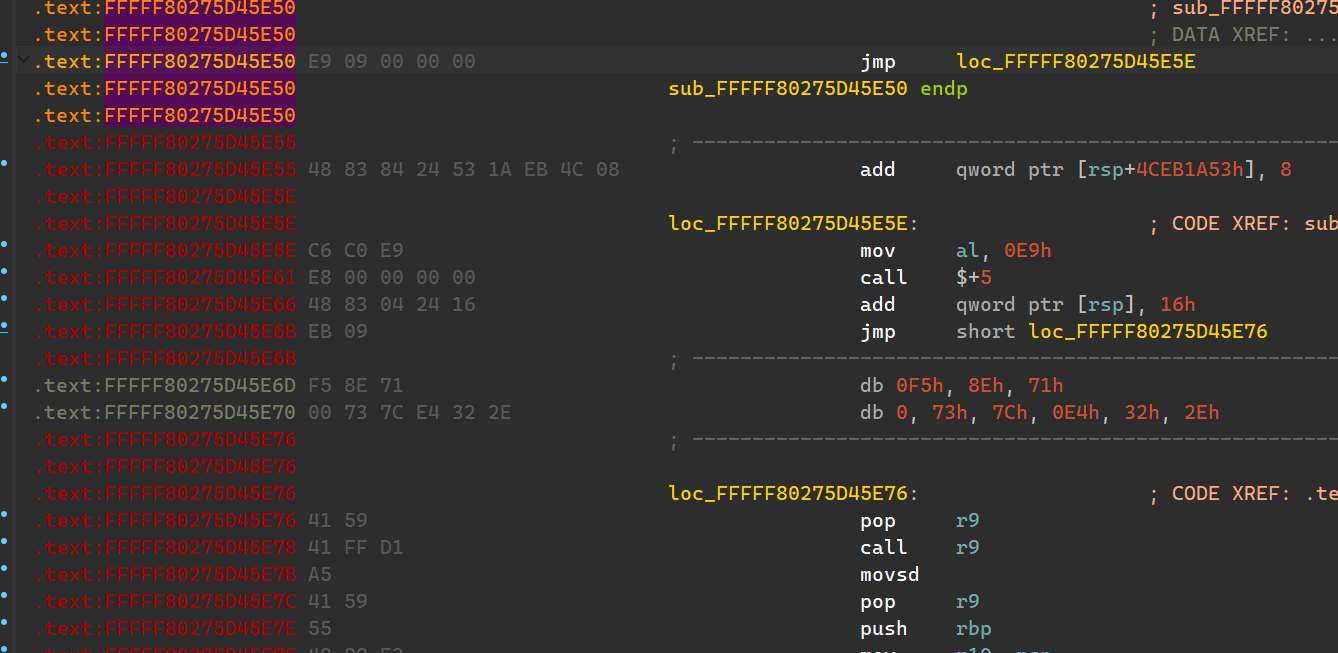Select hex bytes EB 09
This screenshot has height=653, width=1338.
pos(338,332)
